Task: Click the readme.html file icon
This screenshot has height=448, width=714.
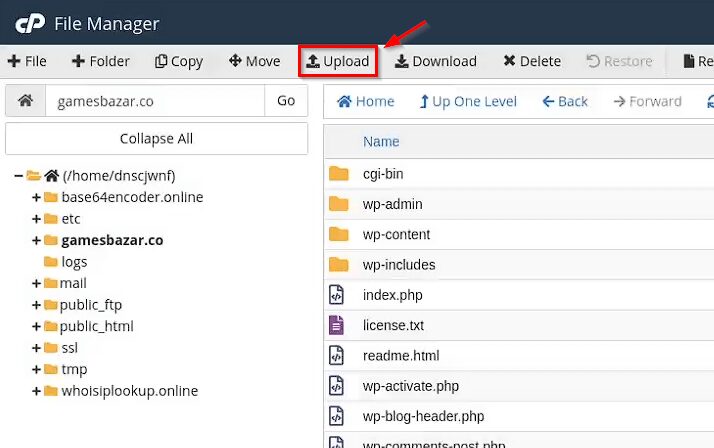Action: click(x=336, y=356)
